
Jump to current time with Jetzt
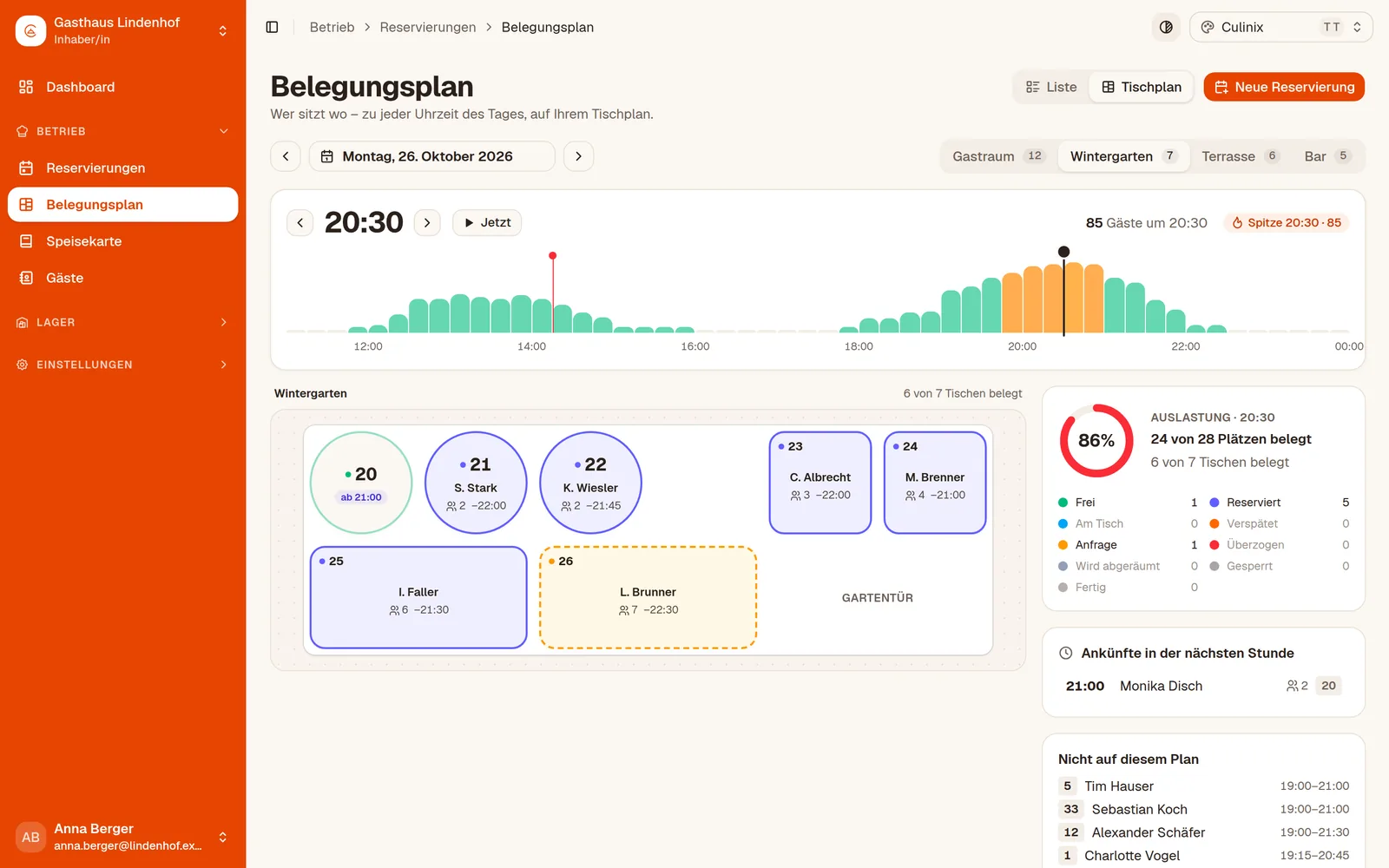[x=487, y=222]
